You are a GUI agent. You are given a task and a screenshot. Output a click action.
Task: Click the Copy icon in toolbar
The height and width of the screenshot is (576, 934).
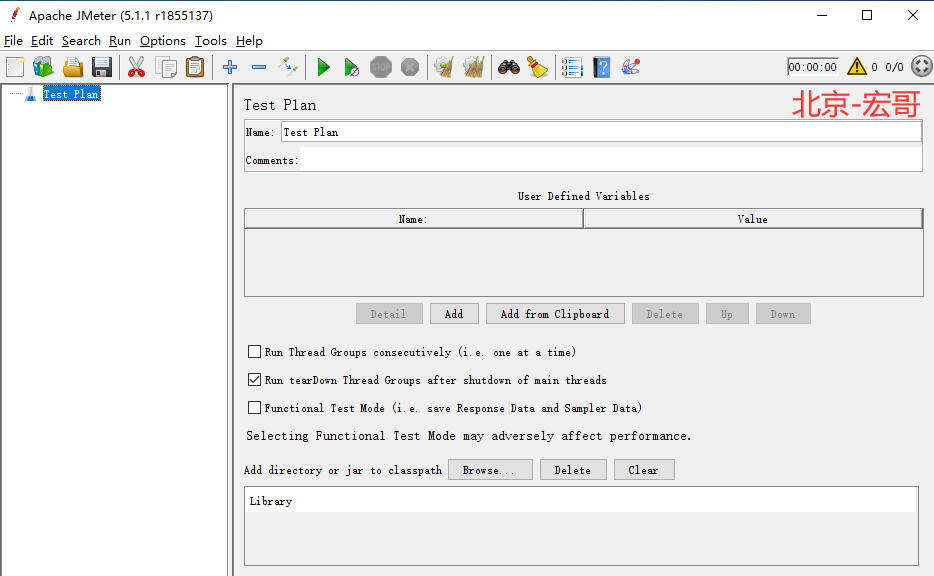tap(166, 67)
